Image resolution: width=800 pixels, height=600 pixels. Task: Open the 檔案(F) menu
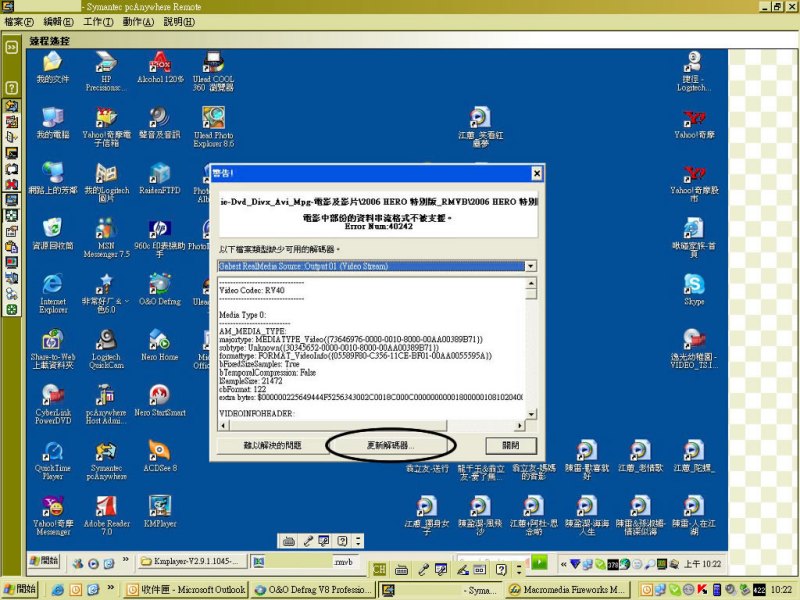point(19,22)
